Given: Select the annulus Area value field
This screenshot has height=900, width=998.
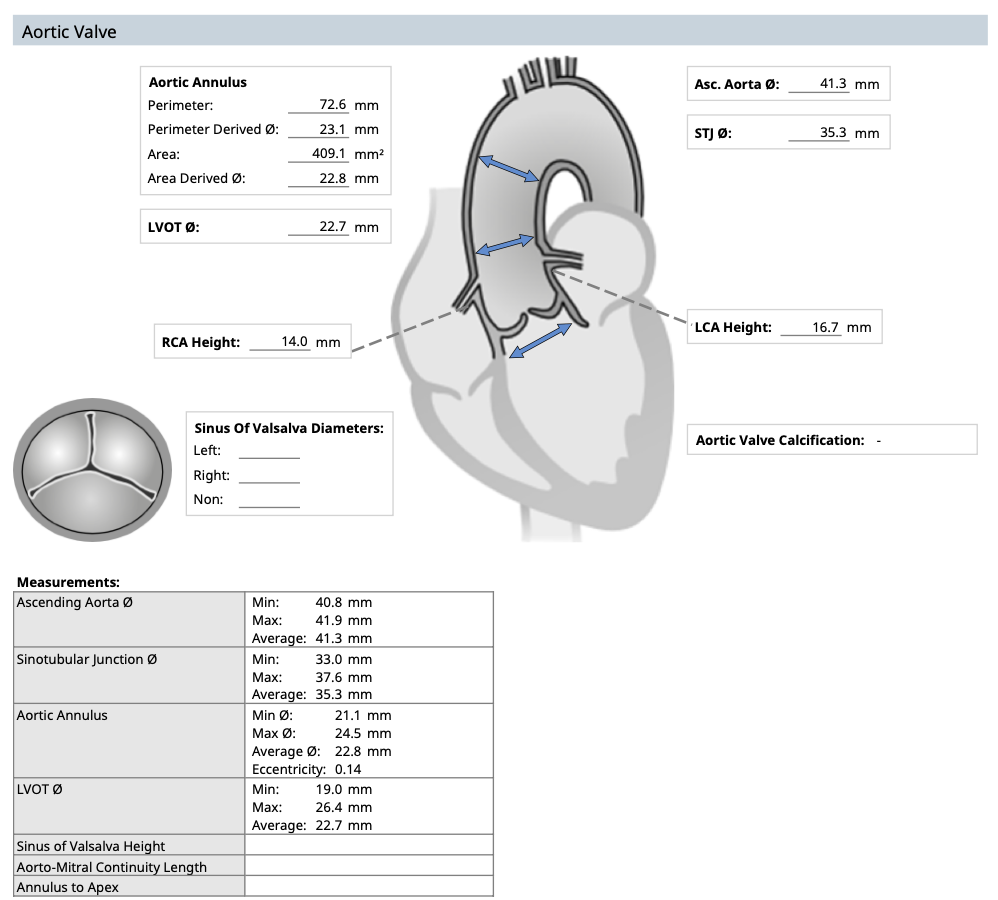Looking at the screenshot, I should tap(318, 155).
